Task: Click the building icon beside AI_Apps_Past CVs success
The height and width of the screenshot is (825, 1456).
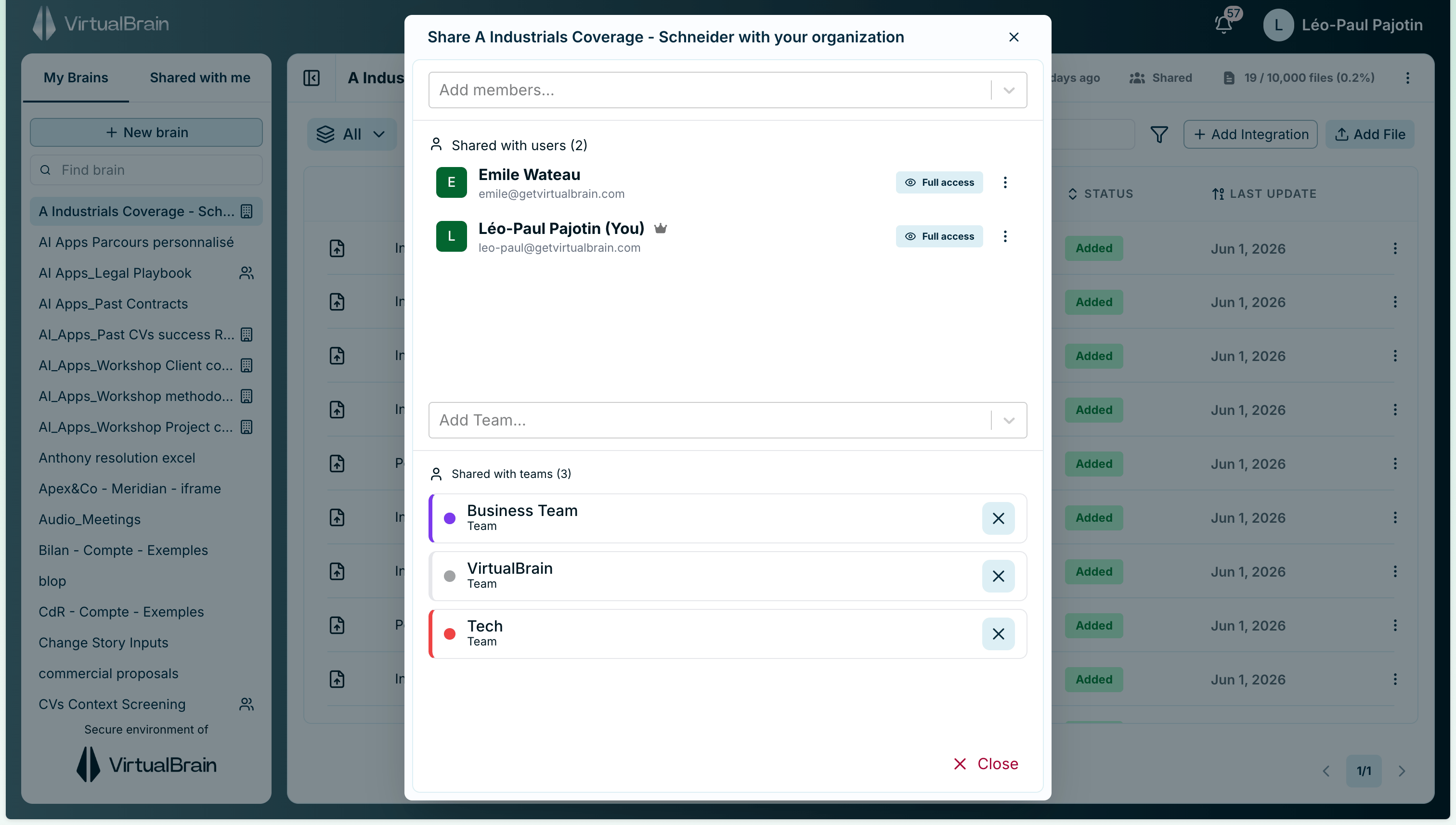Action: coord(247,335)
